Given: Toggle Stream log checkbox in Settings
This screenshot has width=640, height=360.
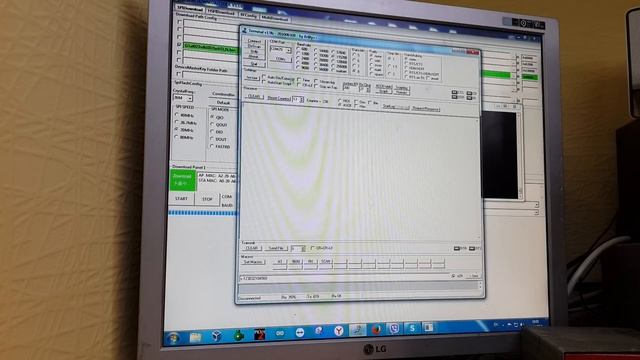Looking at the screenshot, I should [316, 81].
